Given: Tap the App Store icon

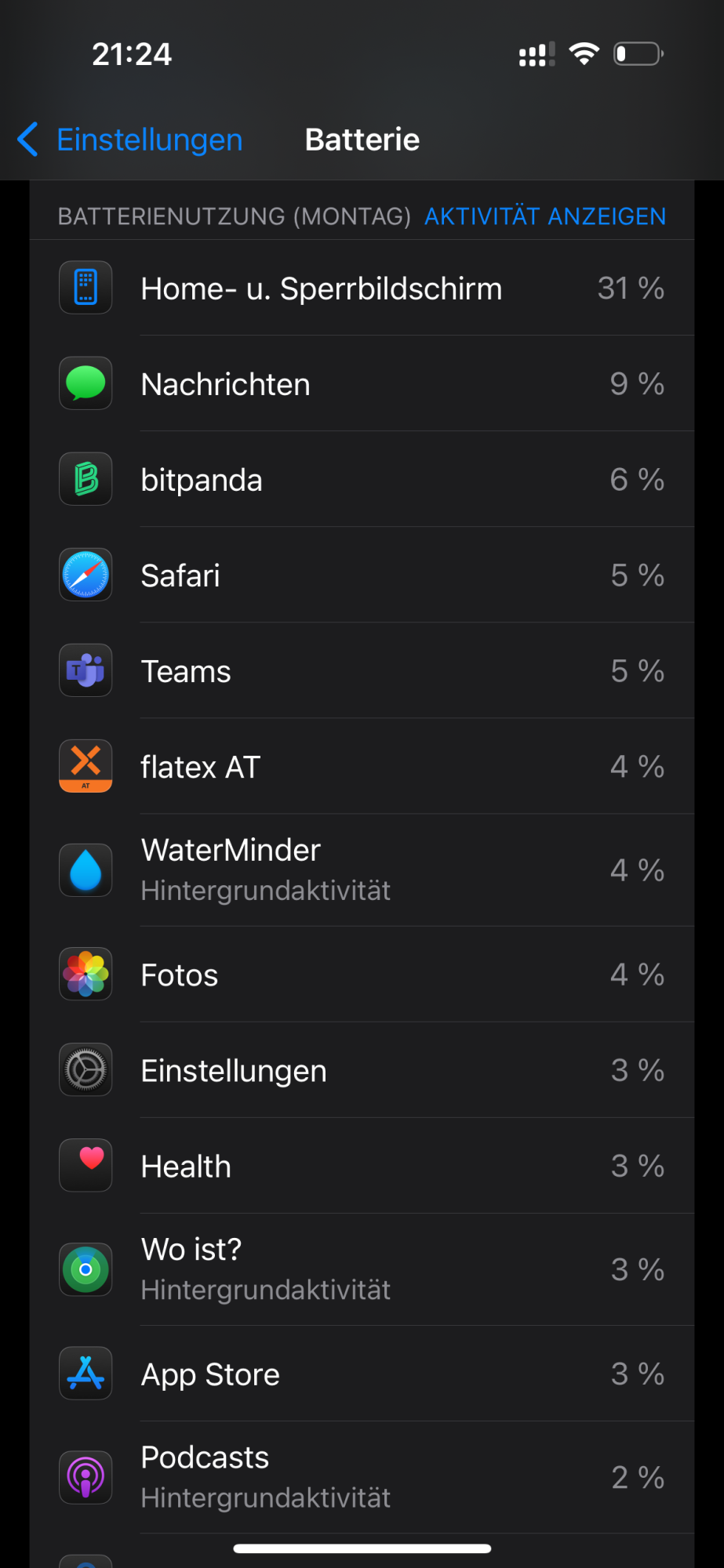Looking at the screenshot, I should [x=85, y=1374].
